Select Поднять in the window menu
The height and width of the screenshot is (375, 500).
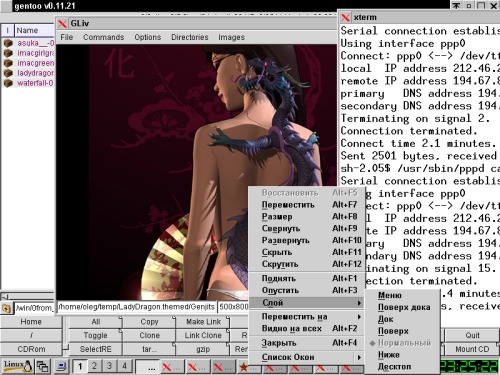[x=306, y=278]
